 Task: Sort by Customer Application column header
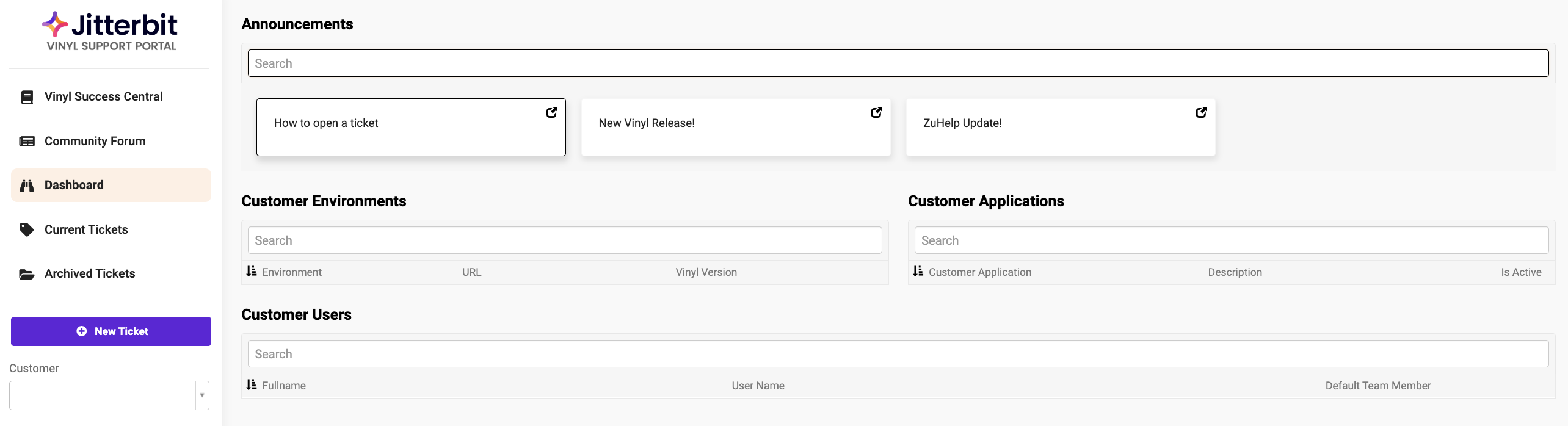[x=980, y=273]
